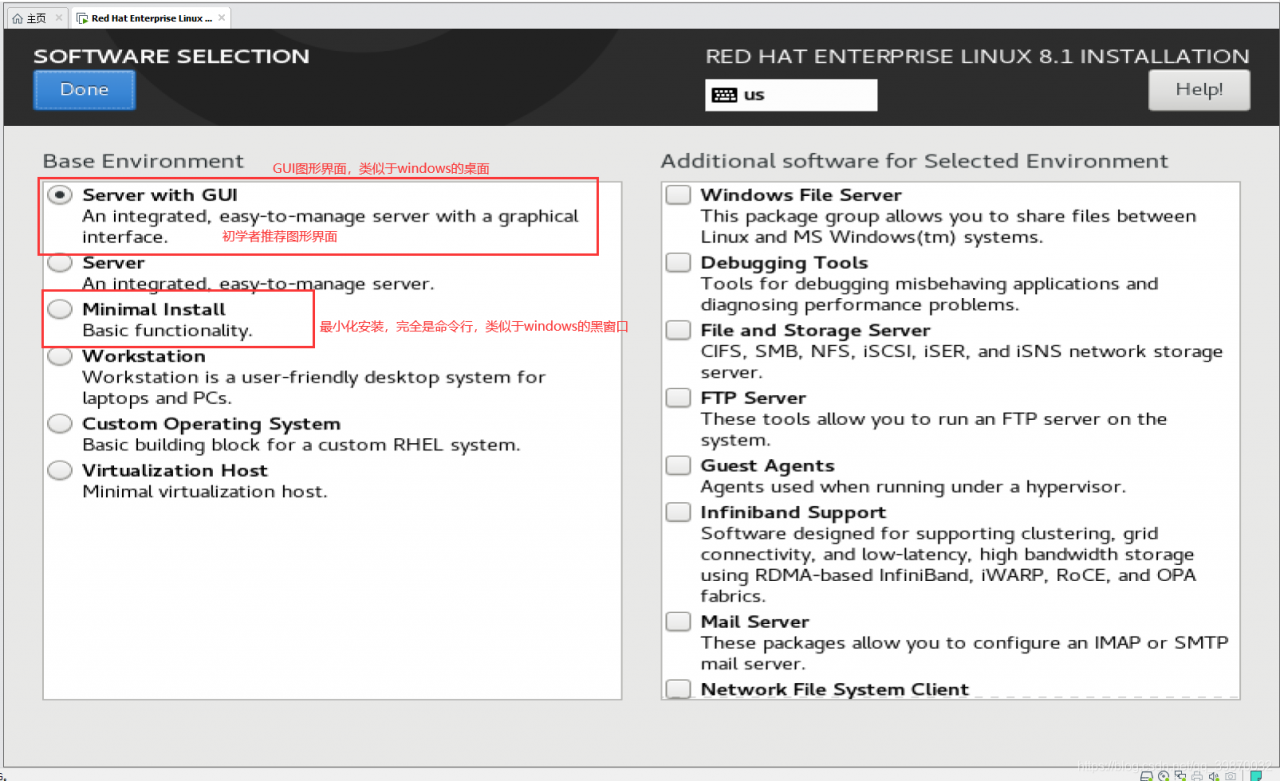Switch to the 主页 home tab
Screen dimensions: 1280x781
[36, 18]
